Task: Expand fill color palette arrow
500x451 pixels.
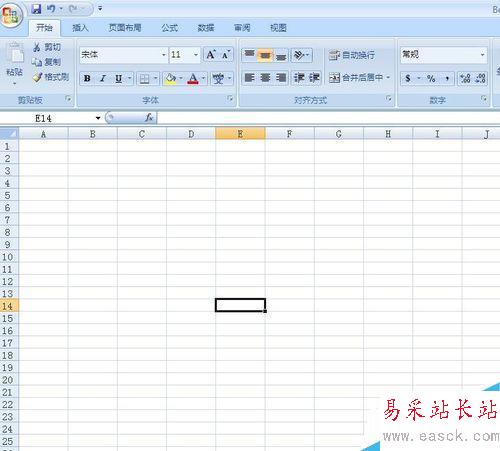Action: (x=181, y=79)
